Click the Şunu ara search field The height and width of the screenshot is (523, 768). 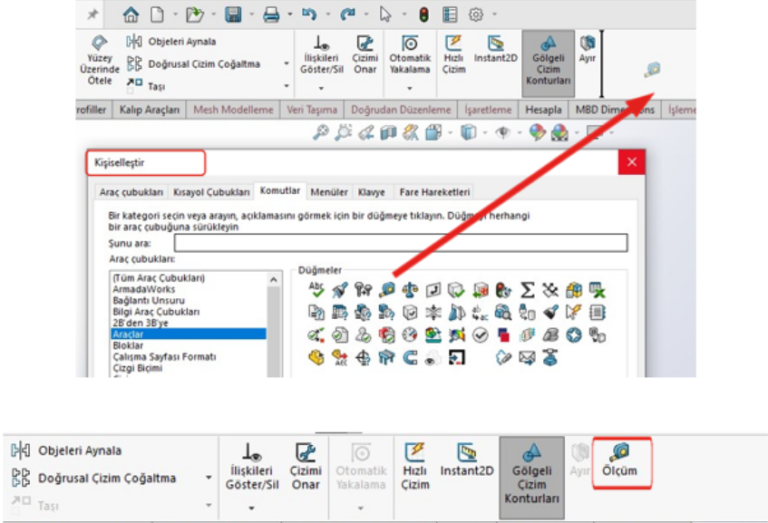pos(400,242)
